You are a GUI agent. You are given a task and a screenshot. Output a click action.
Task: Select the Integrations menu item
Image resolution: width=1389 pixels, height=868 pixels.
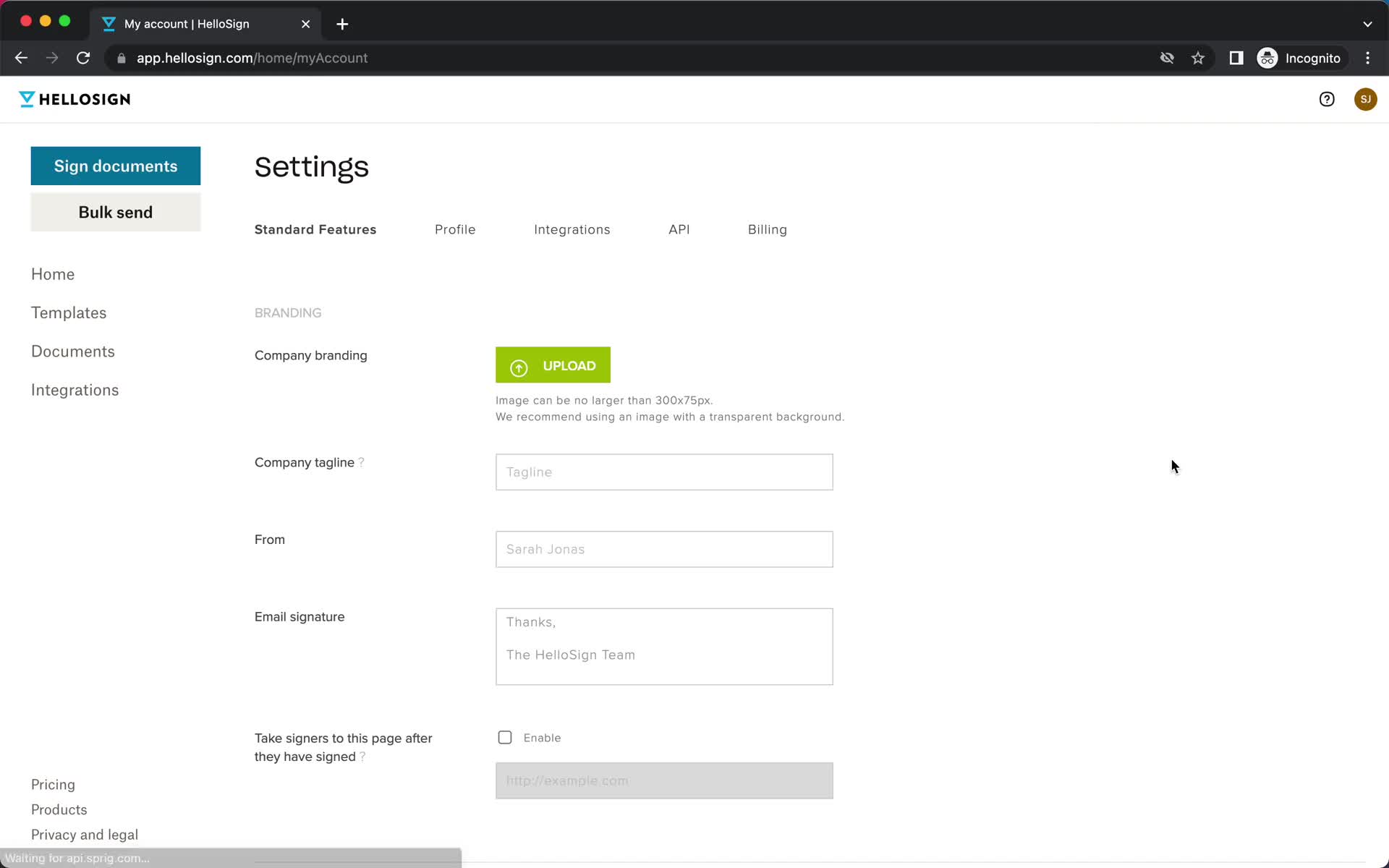click(75, 390)
